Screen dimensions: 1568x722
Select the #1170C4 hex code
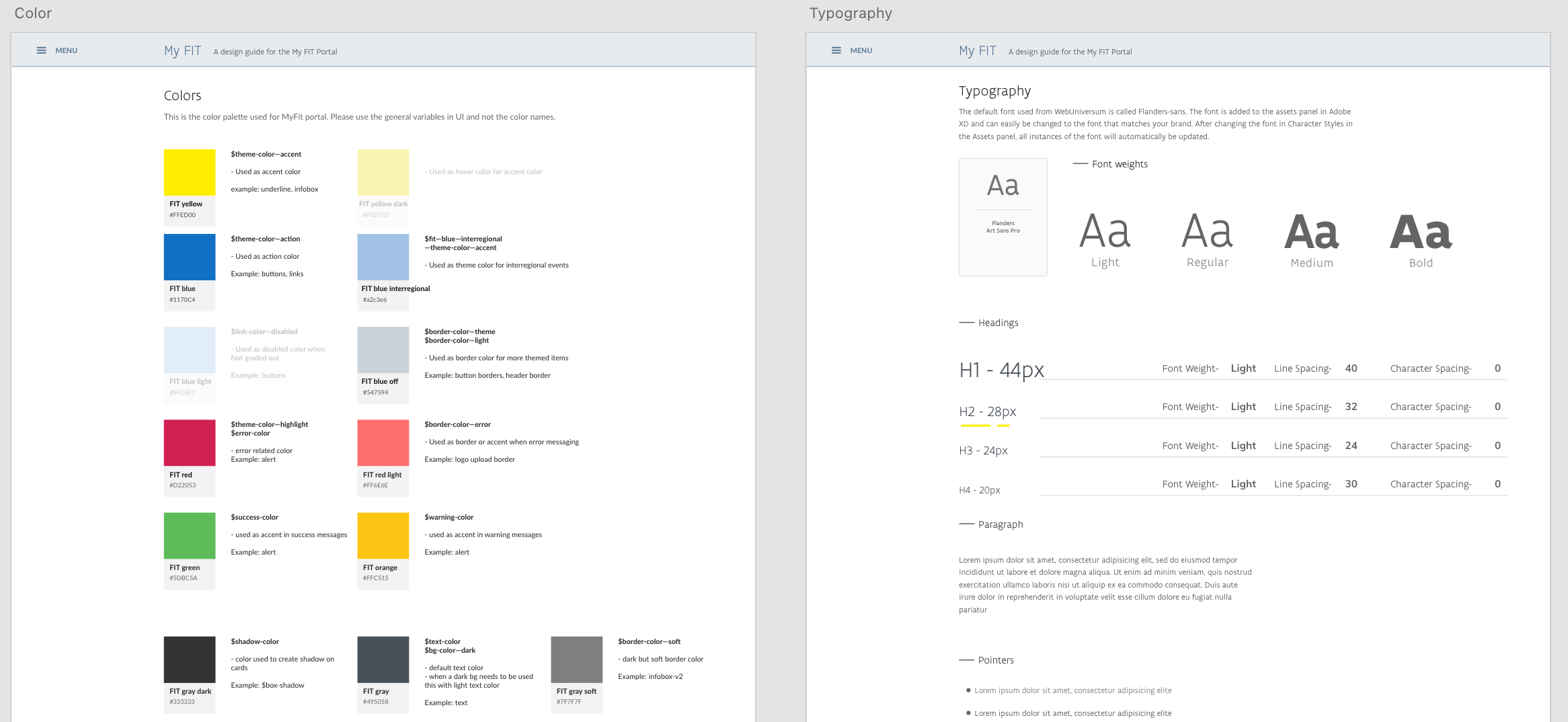point(182,300)
